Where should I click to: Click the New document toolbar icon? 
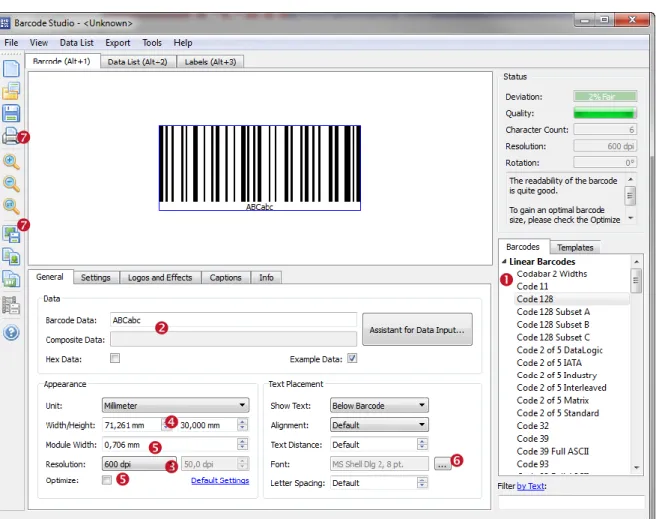[11, 69]
